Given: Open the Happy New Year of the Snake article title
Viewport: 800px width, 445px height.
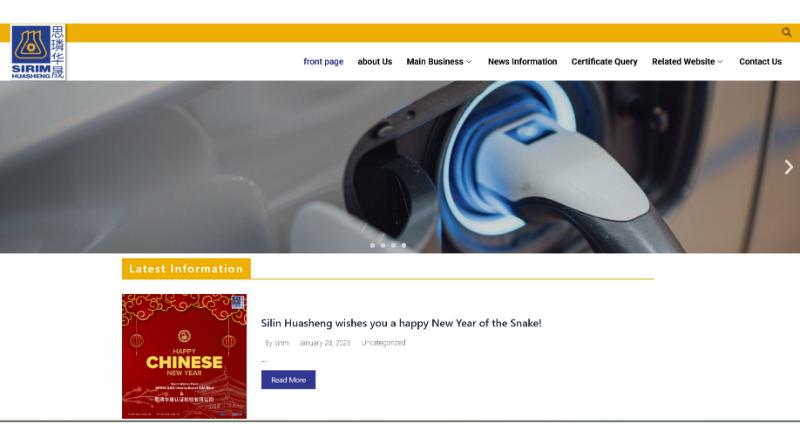Looking at the screenshot, I should (x=401, y=323).
